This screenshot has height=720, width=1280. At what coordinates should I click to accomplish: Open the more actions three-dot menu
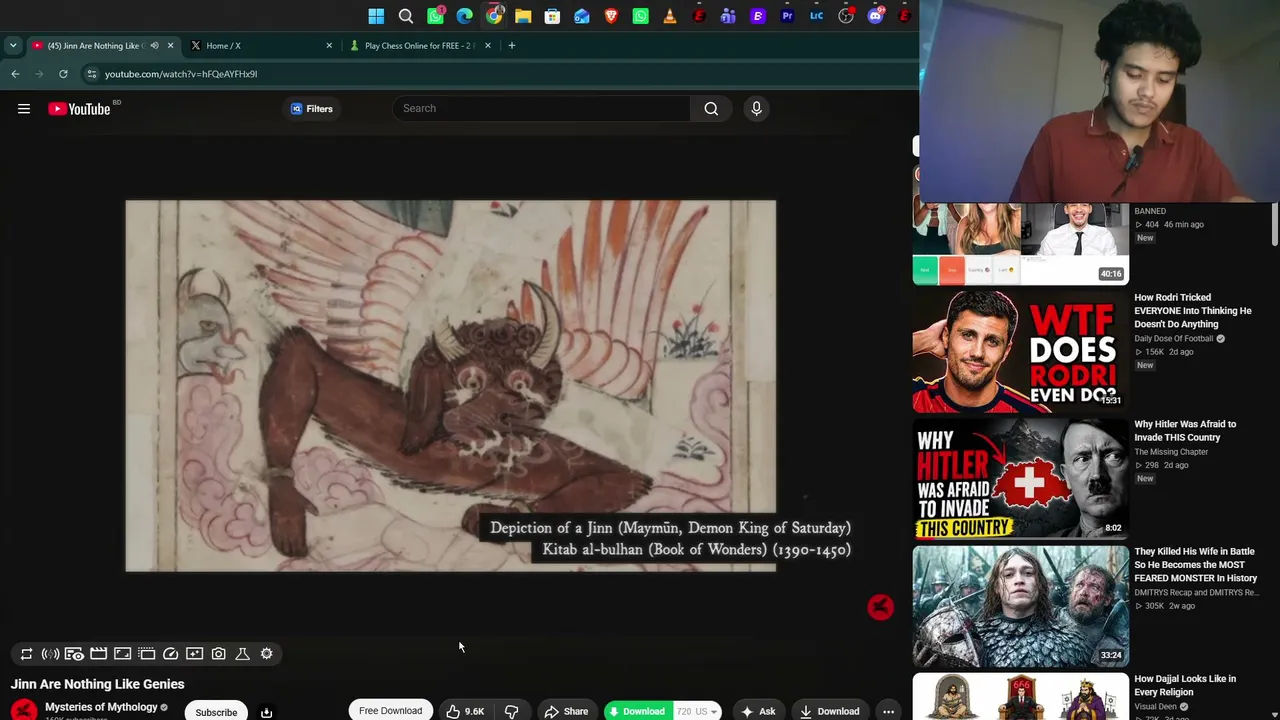click(888, 711)
